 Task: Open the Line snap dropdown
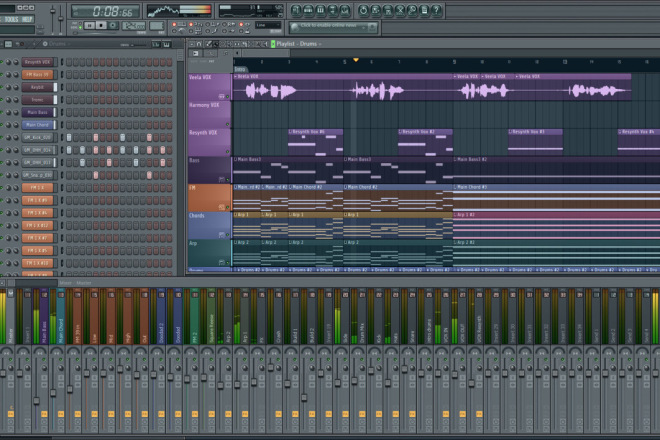268,25
